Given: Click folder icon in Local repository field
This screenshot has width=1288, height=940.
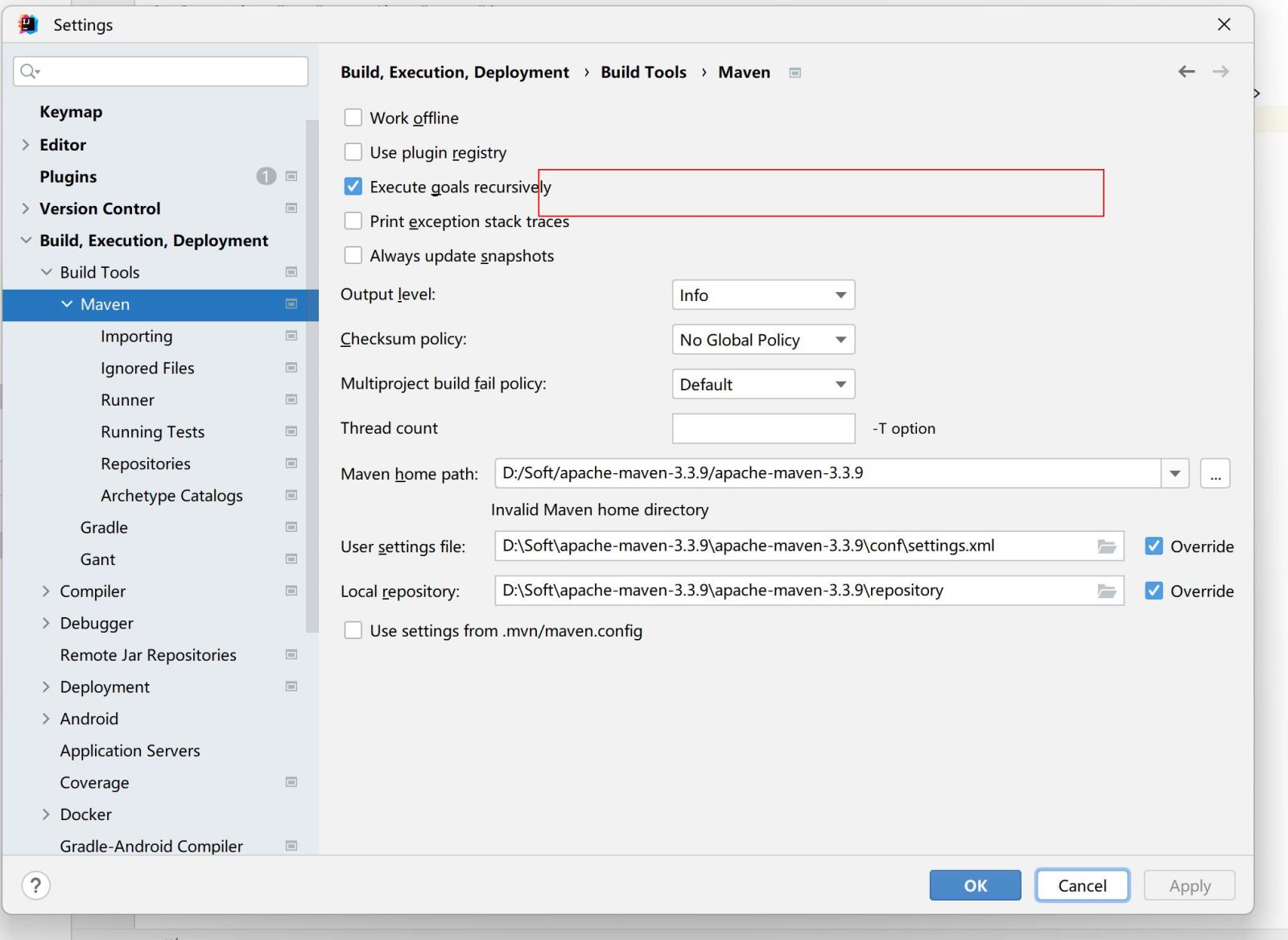Looking at the screenshot, I should 1107,591.
